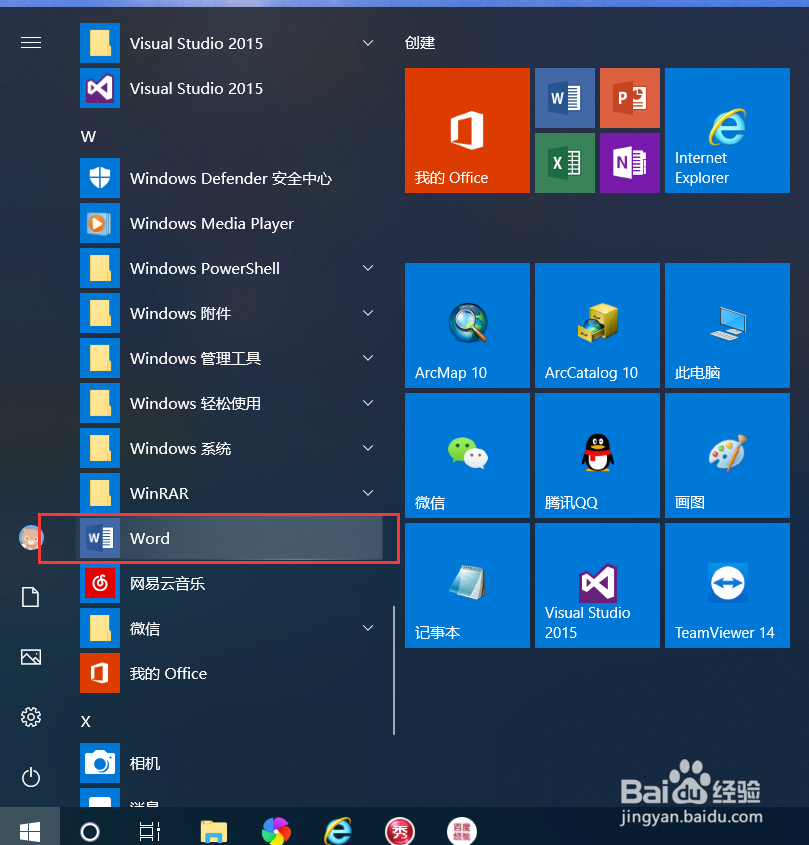Open Word from the app list

pyautogui.click(x=231, y=538)
